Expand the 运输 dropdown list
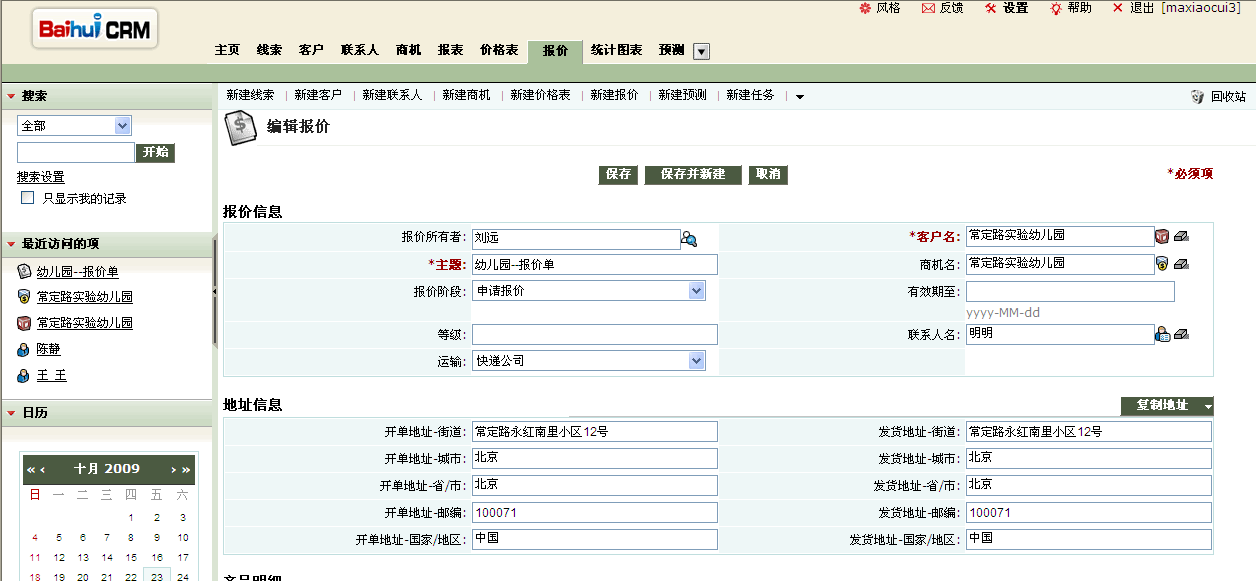 (x=697, y=361)
